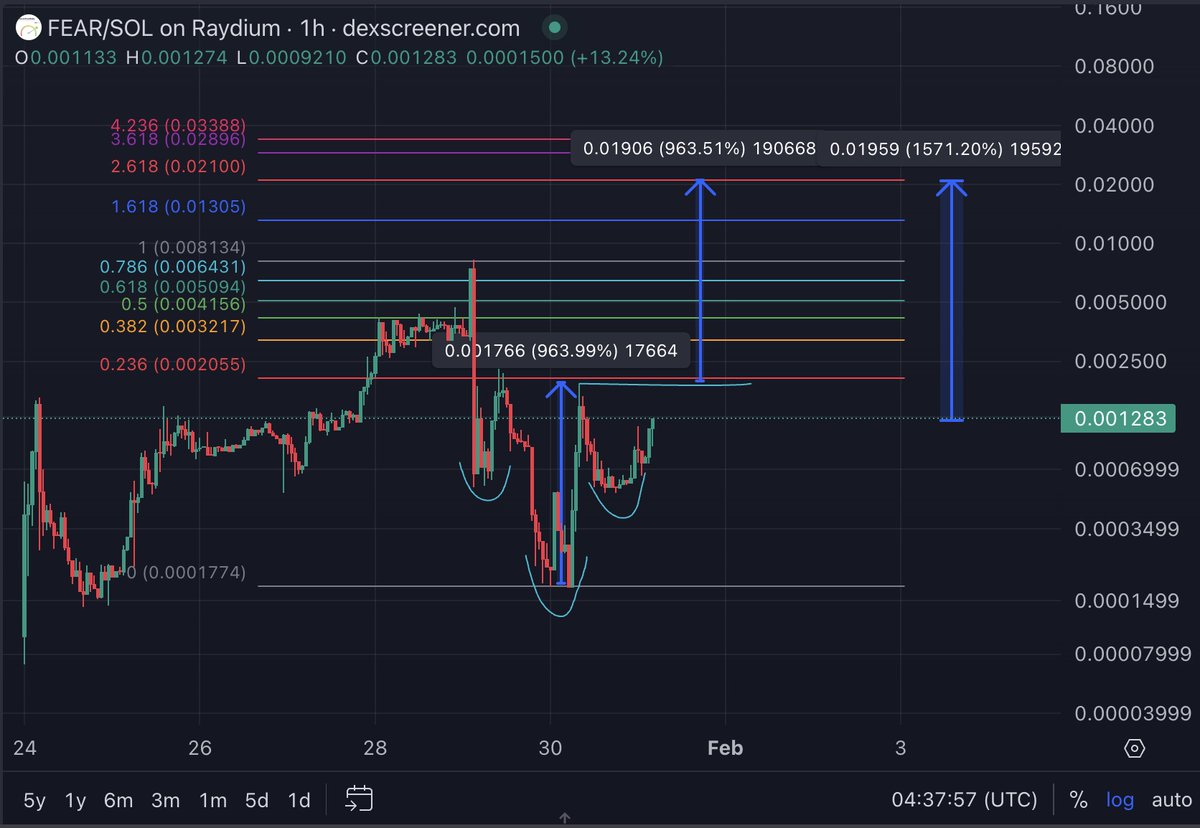Screen dimensions: 1200x828
Task: Click the 4.236 (0.03388) Fibonacci label
Action: [178, 126]
